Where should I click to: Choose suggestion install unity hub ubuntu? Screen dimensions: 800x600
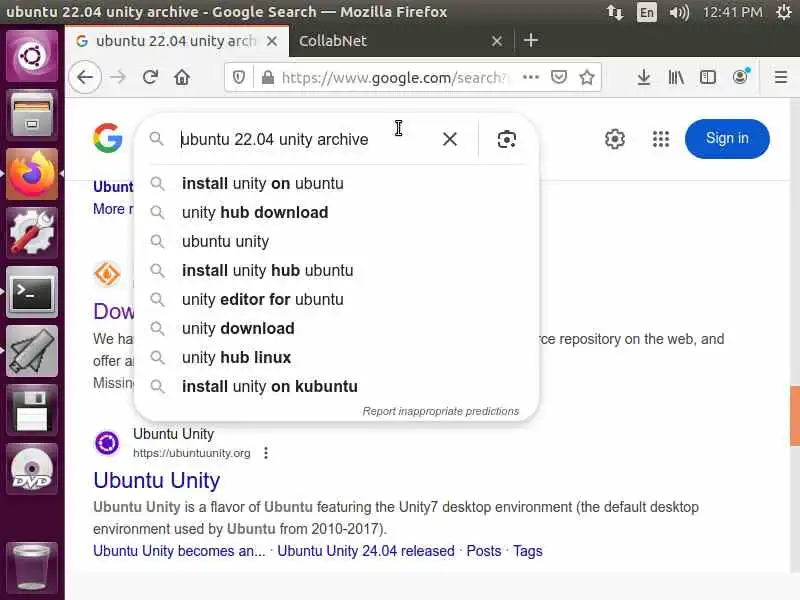click(336, 270)
